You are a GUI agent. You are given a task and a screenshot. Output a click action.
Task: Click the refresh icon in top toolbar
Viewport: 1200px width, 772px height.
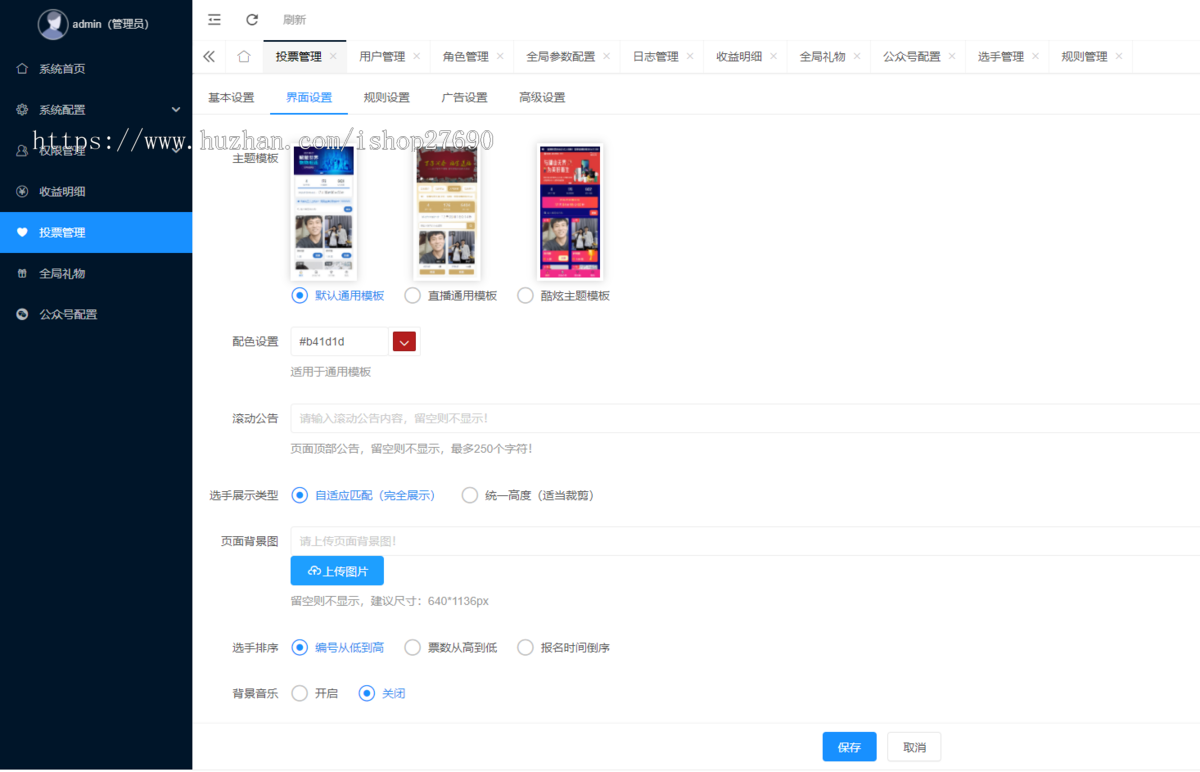[252, 19]
